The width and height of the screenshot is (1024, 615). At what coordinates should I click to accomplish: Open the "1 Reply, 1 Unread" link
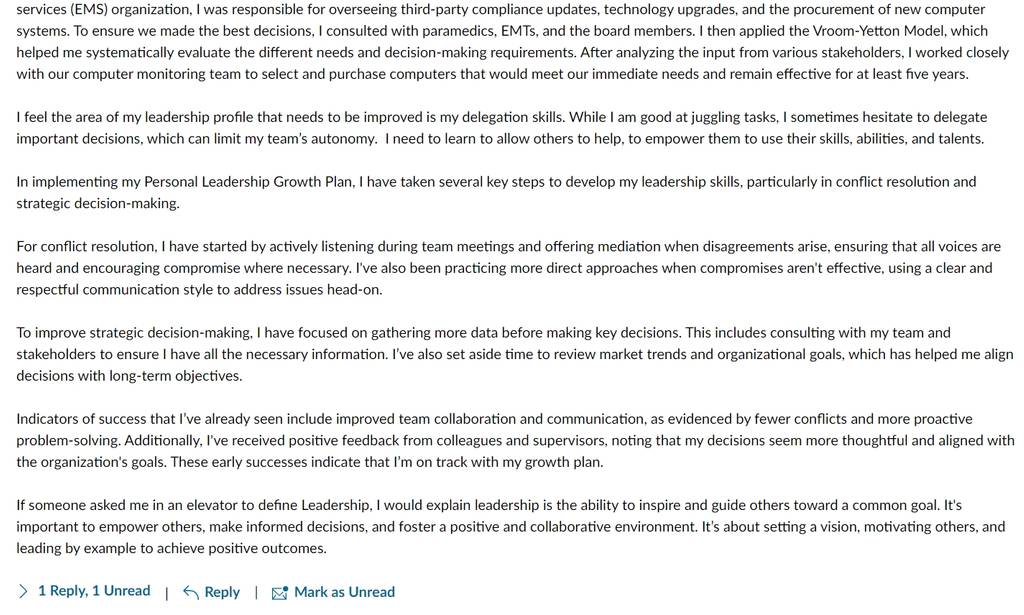[94, 591]
